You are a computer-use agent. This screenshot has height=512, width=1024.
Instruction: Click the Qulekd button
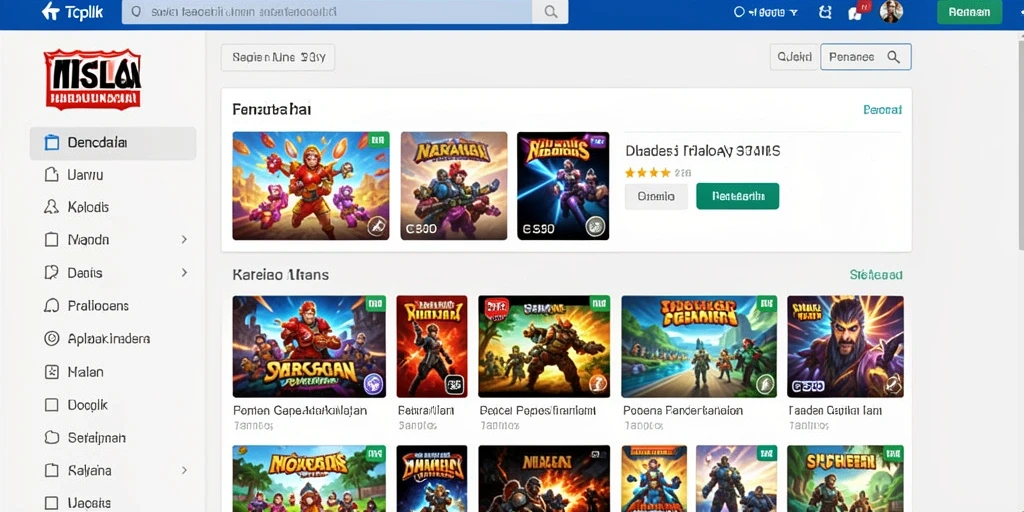pyautogui.click(x=794, y=57)
